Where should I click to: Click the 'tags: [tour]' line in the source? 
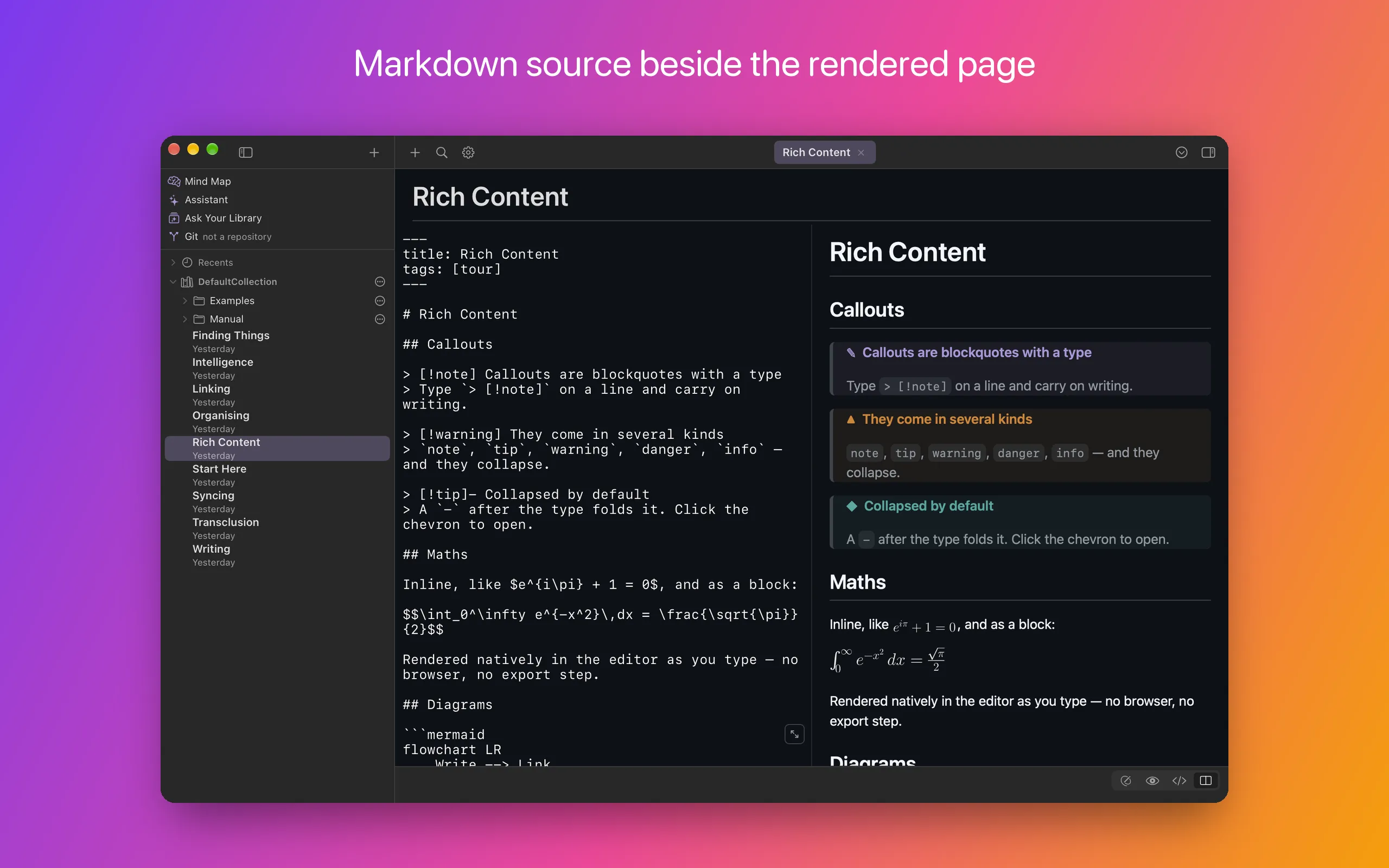[x=452, y=269]
